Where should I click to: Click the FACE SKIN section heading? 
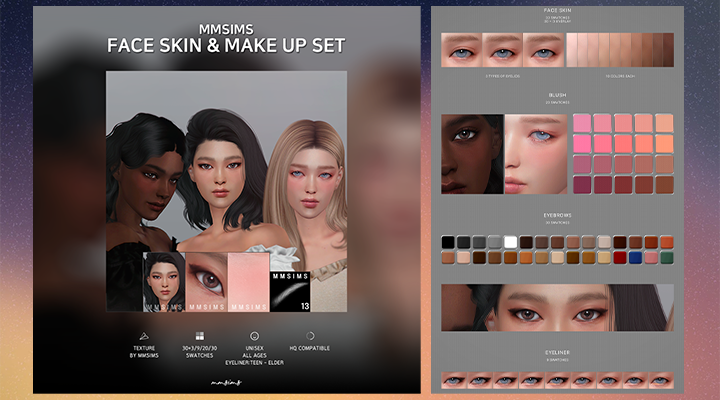557,11
